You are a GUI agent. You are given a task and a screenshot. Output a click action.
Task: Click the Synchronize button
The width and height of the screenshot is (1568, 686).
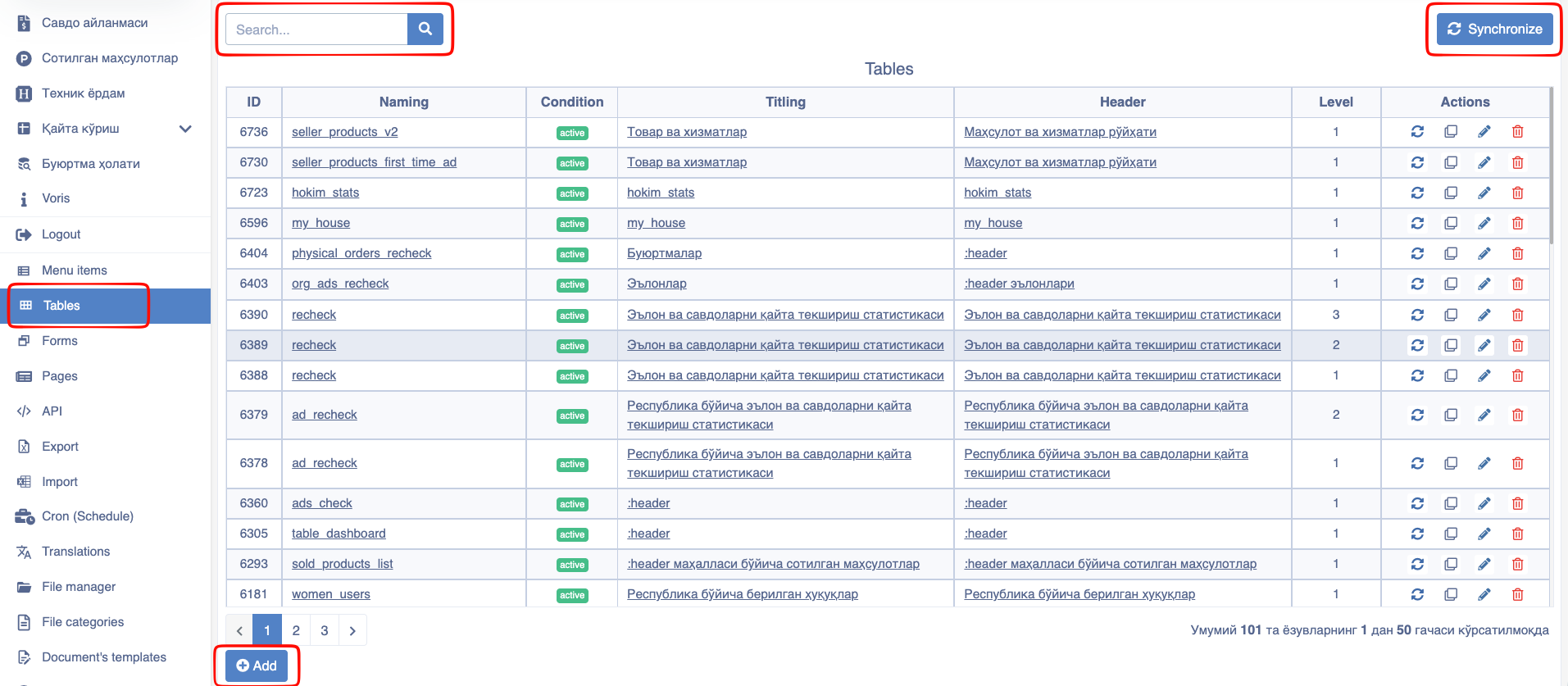coord(1494,29)
